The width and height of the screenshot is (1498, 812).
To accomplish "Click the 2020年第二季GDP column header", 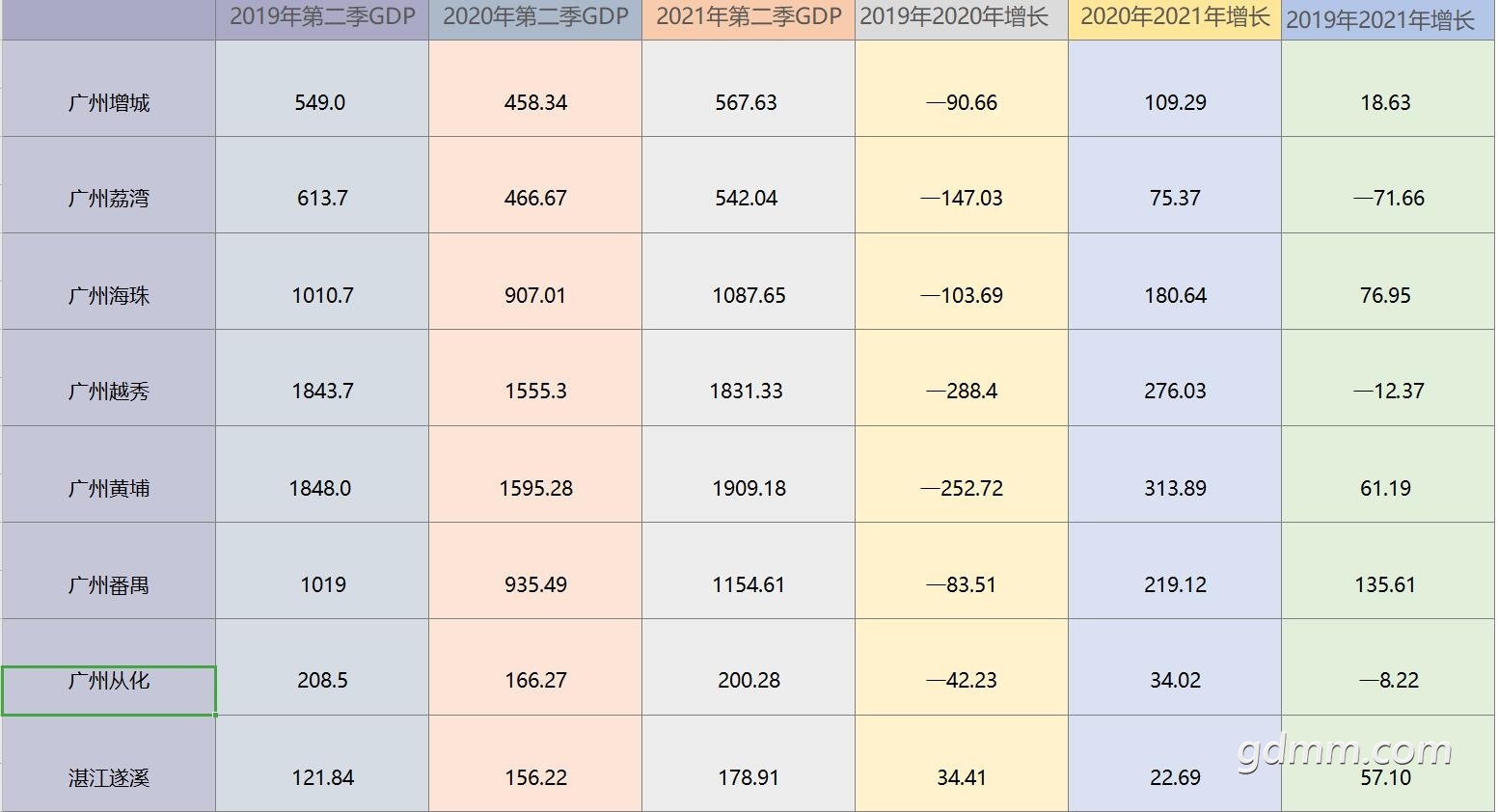I will click(x=535, y=19).
